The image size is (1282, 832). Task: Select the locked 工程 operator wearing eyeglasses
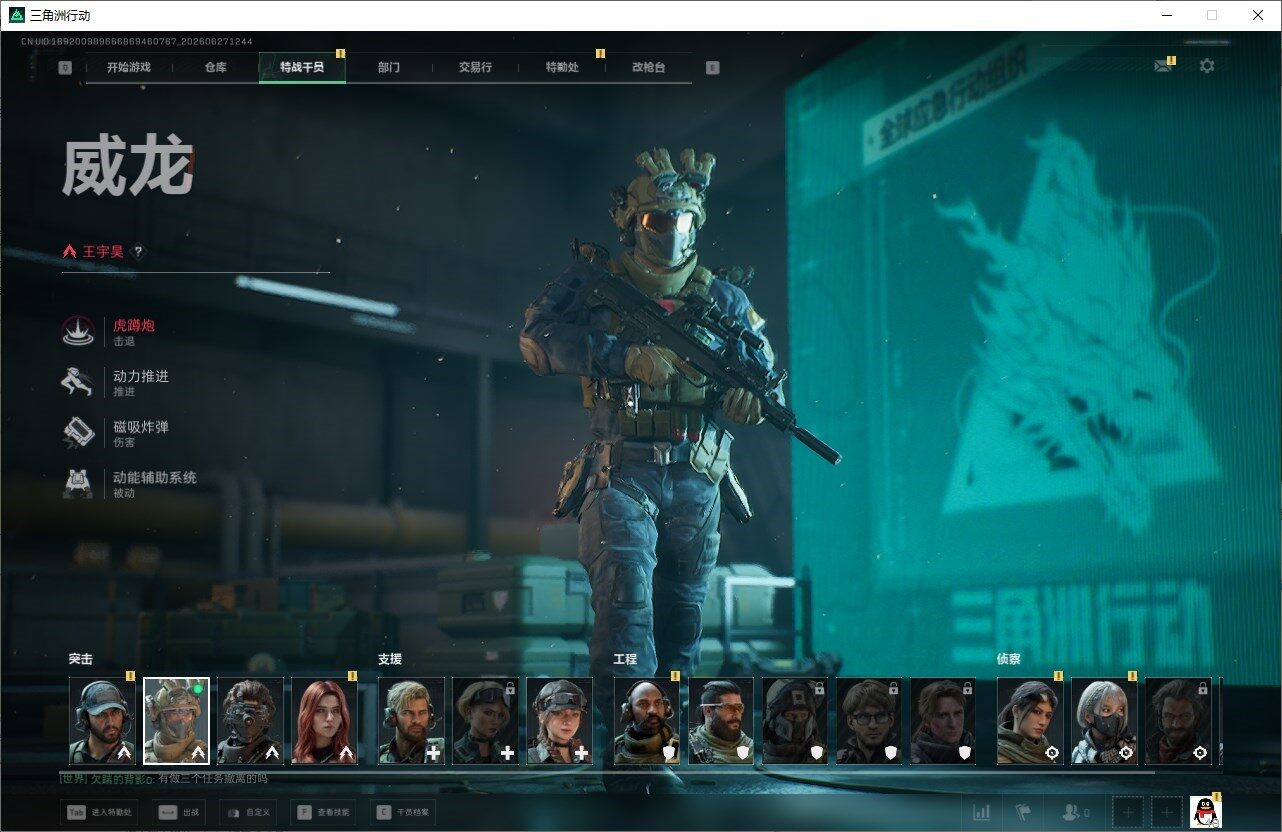[x=869, y=721]
